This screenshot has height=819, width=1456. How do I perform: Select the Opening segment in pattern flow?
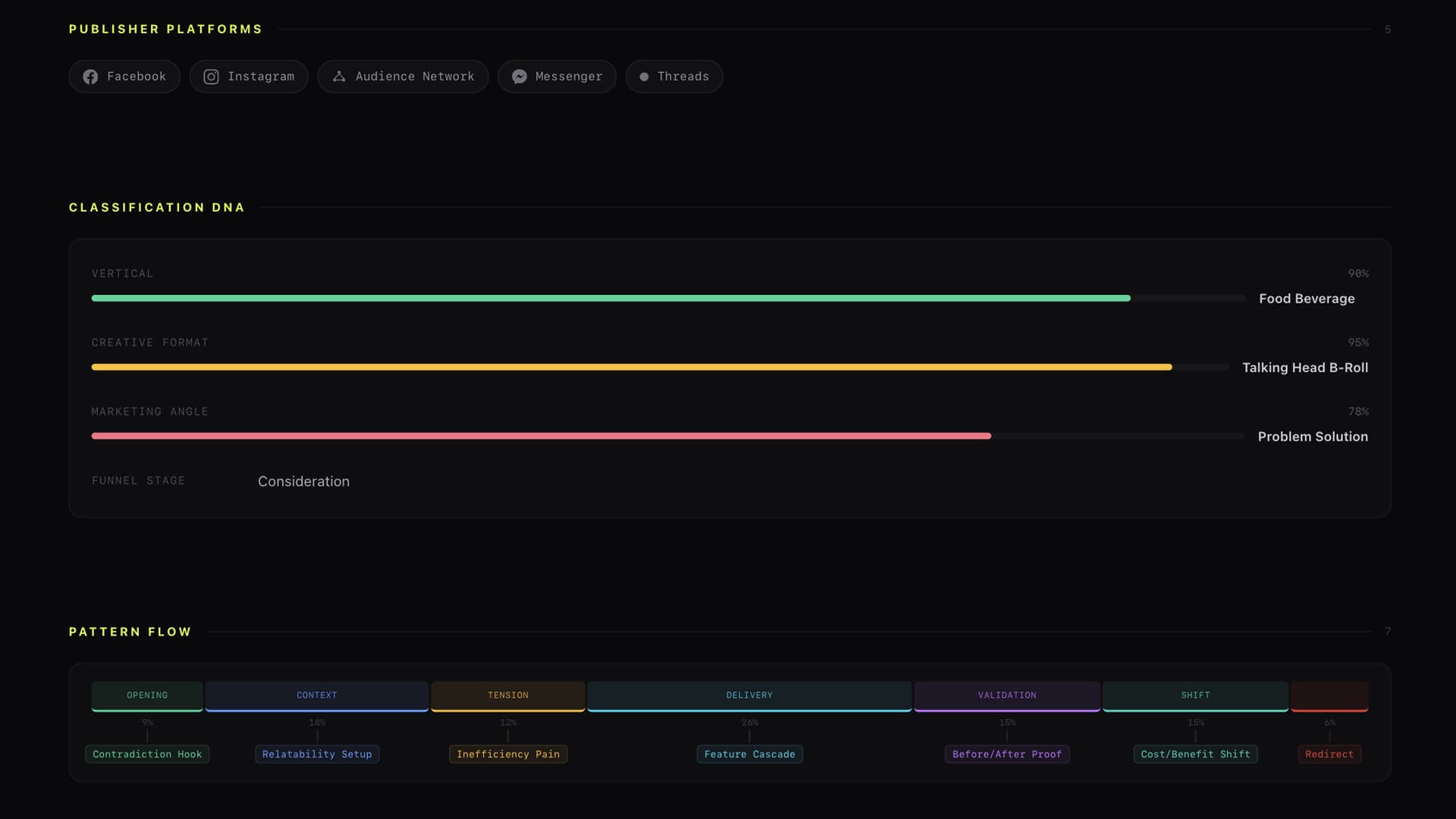click(147, 696)
